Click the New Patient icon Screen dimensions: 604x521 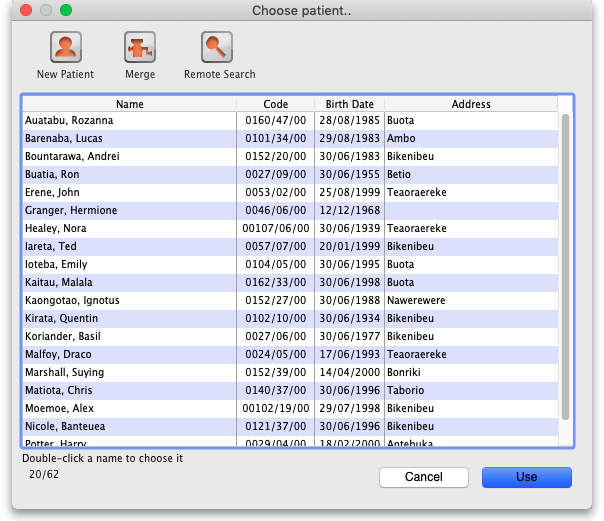click(66, 47)
